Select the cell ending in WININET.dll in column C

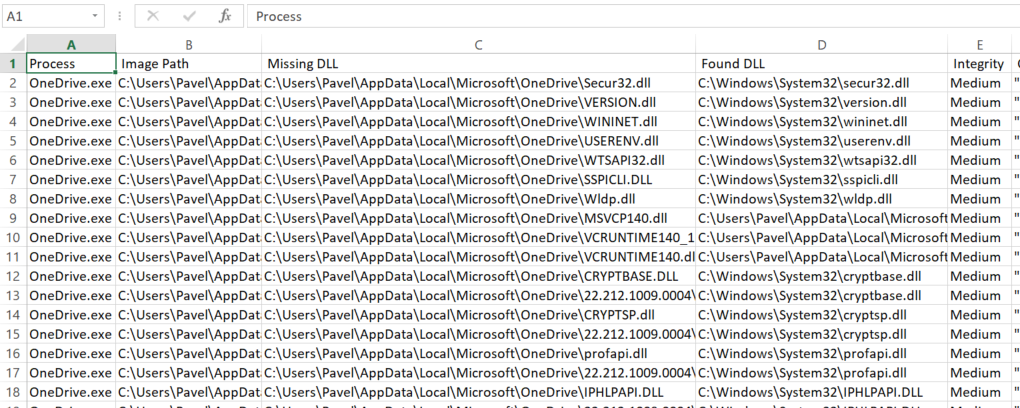478,122
